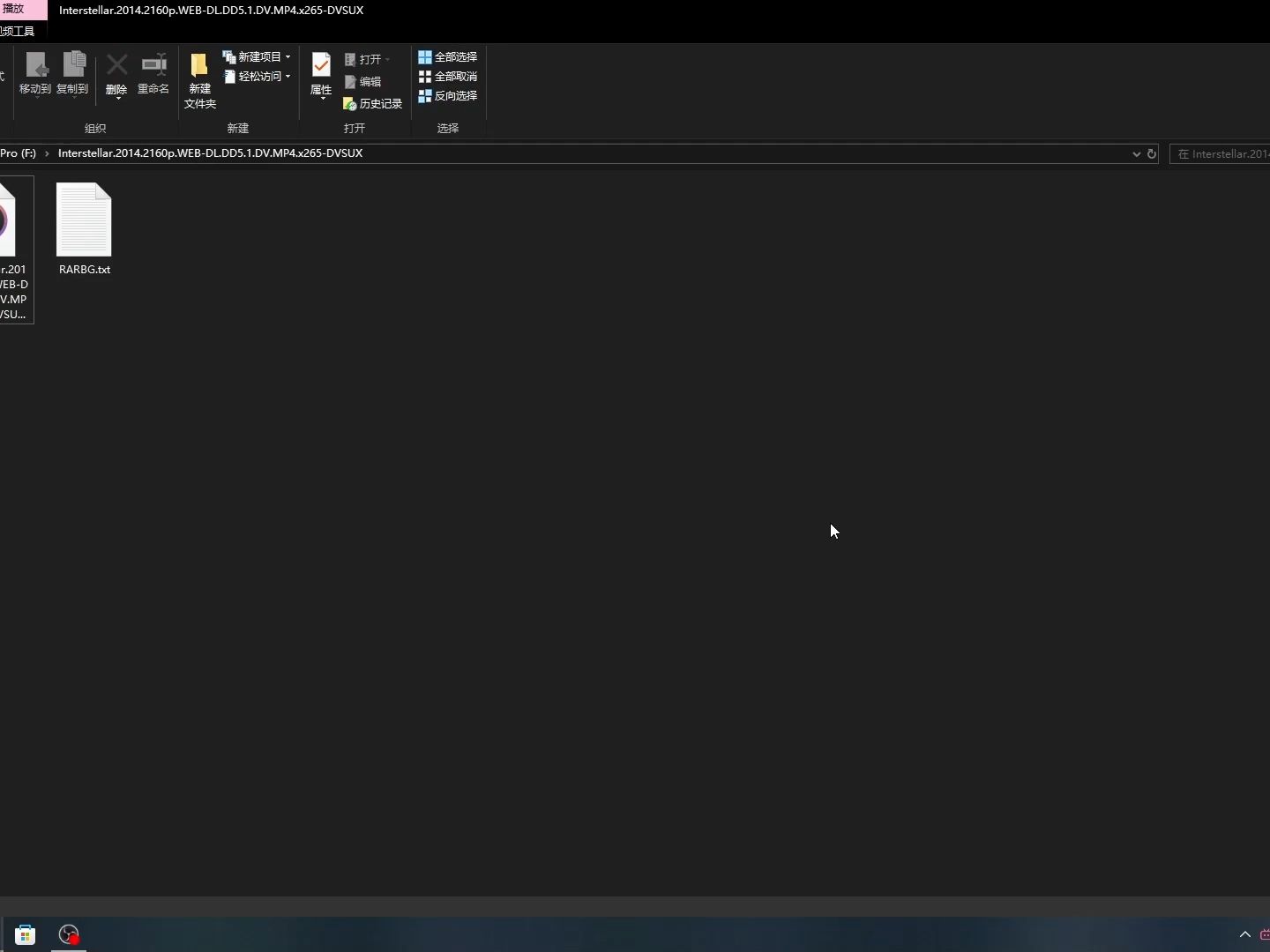
Task: Switch to the Play (播放) ribbon tab
Action: click(x=23, y=10)
